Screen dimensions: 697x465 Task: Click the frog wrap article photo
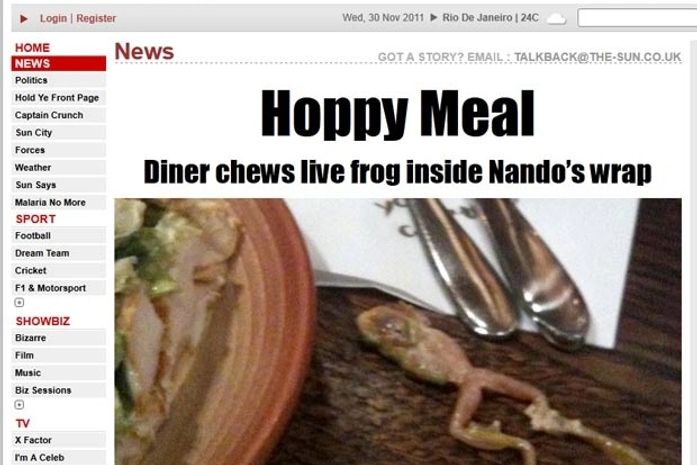coord(398,332)
